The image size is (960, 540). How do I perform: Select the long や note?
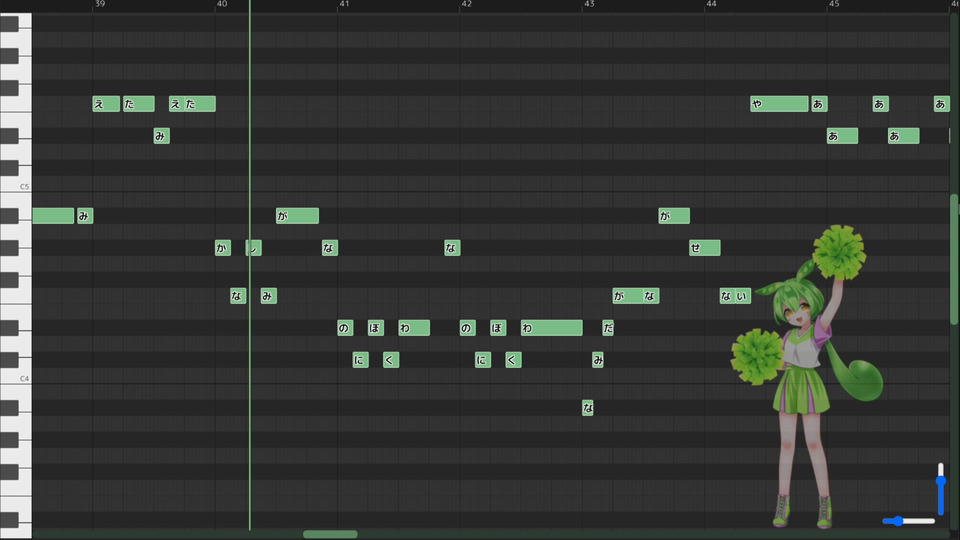[779, 104]
